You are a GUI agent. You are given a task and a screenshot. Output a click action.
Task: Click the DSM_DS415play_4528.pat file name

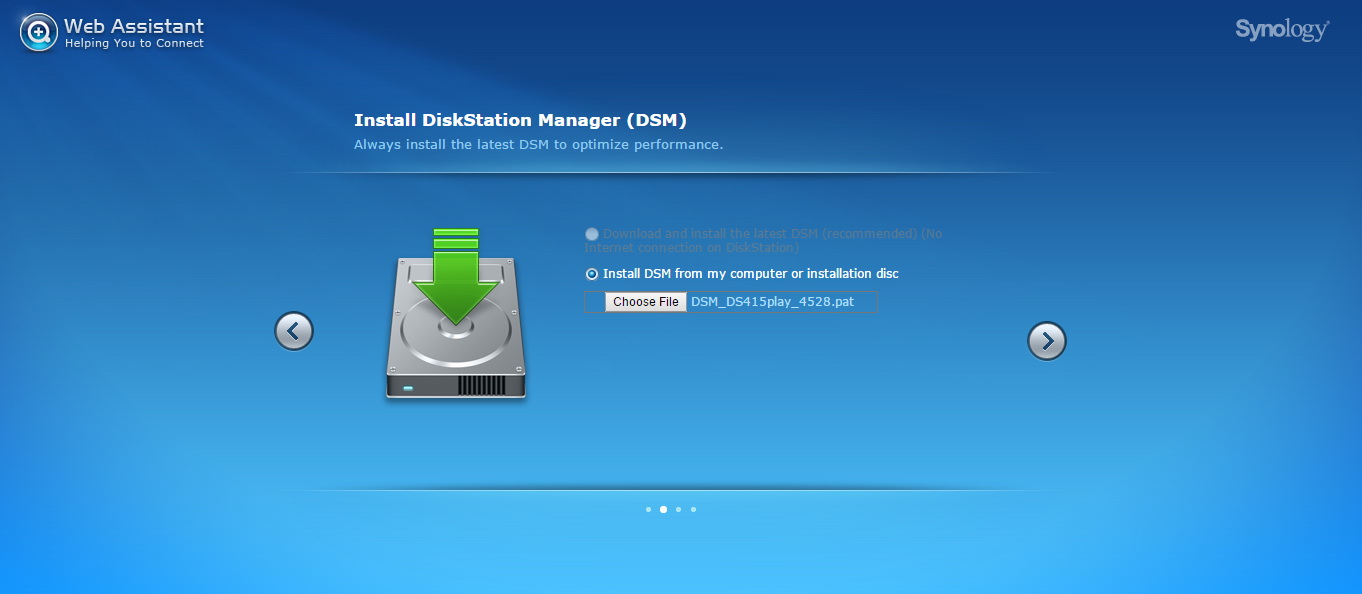[772, 302]
